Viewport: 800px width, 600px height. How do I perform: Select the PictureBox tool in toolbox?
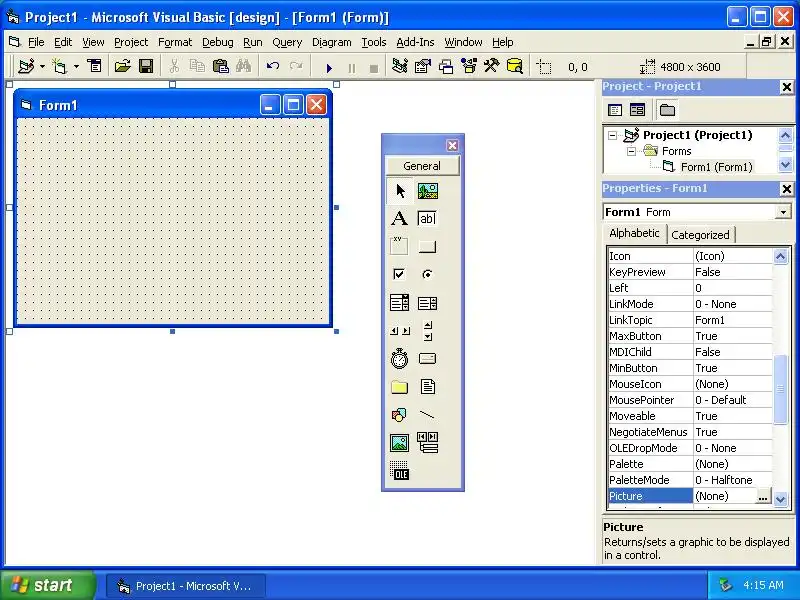tap(428, 191)
